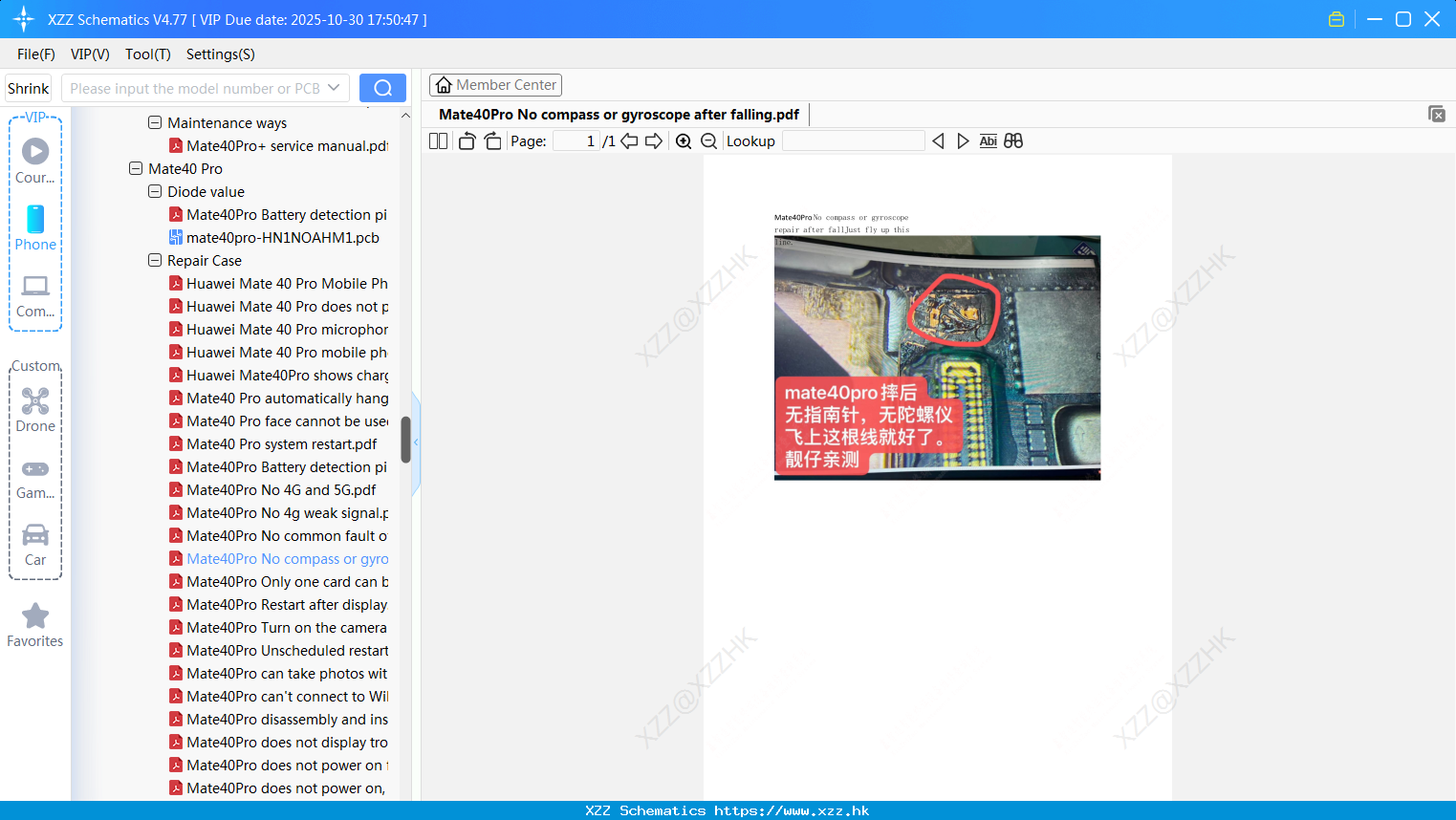Select the Phone category

tap(35, 227)
